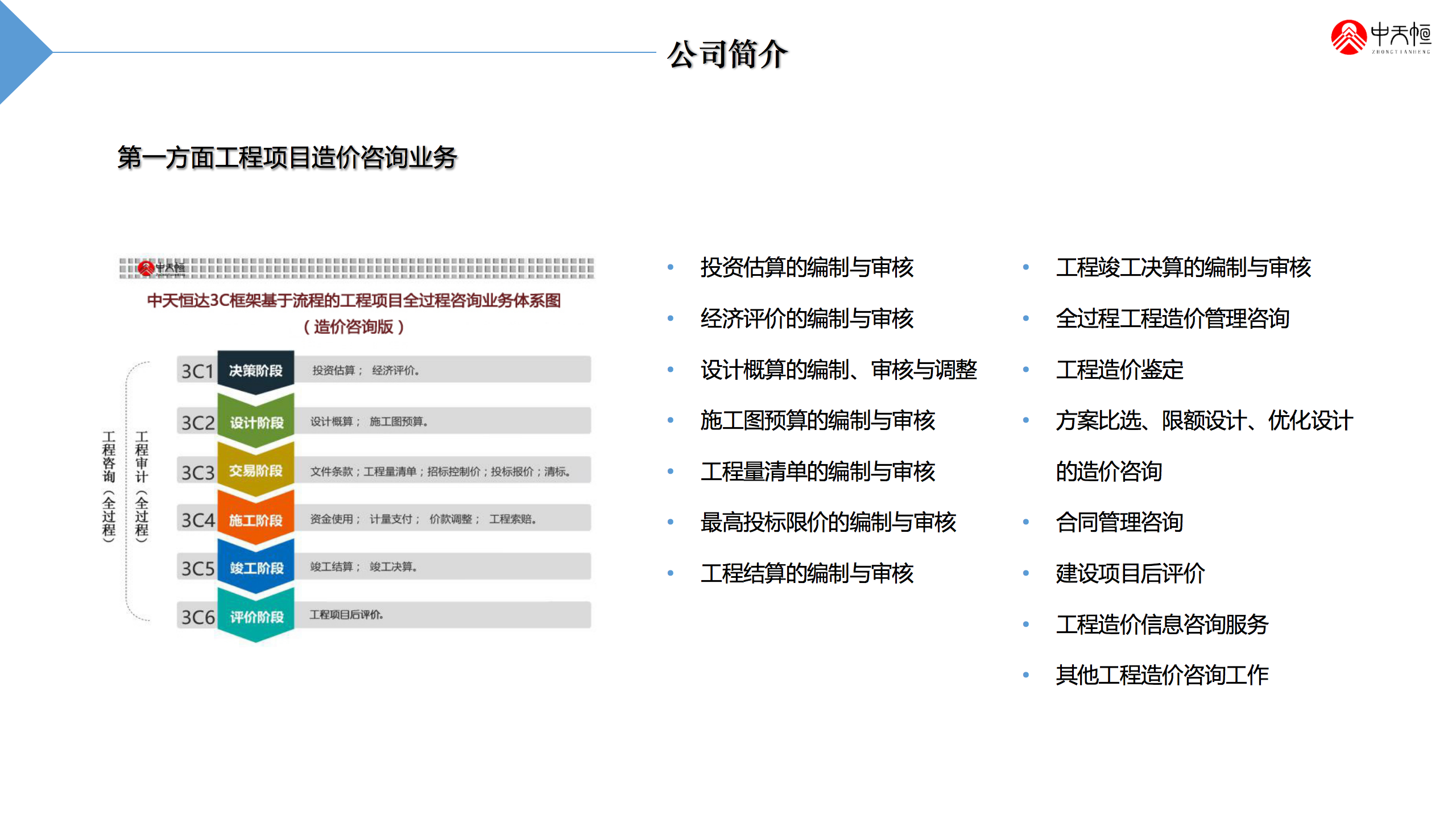Select the green 设计阶段 stage arrow
Viewport: 1456px width, 819px height.
(256, 422)
